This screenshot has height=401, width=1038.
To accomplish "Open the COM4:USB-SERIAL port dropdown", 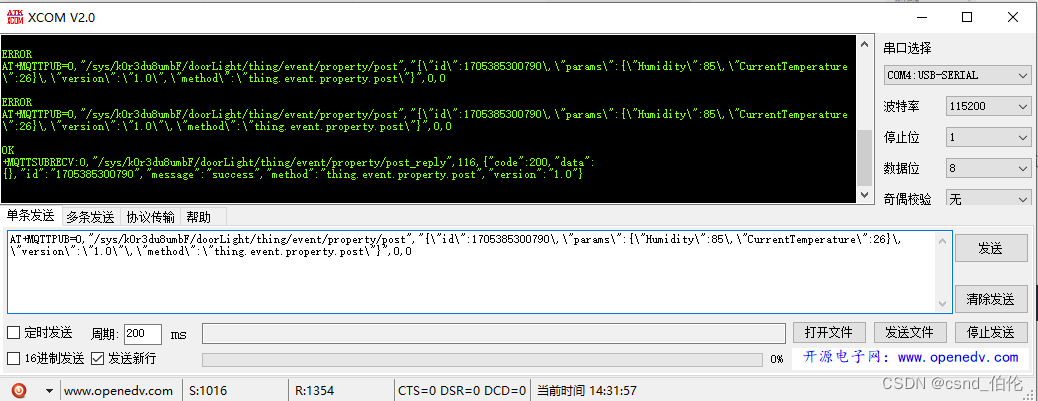I will click(x=957, y=75).
